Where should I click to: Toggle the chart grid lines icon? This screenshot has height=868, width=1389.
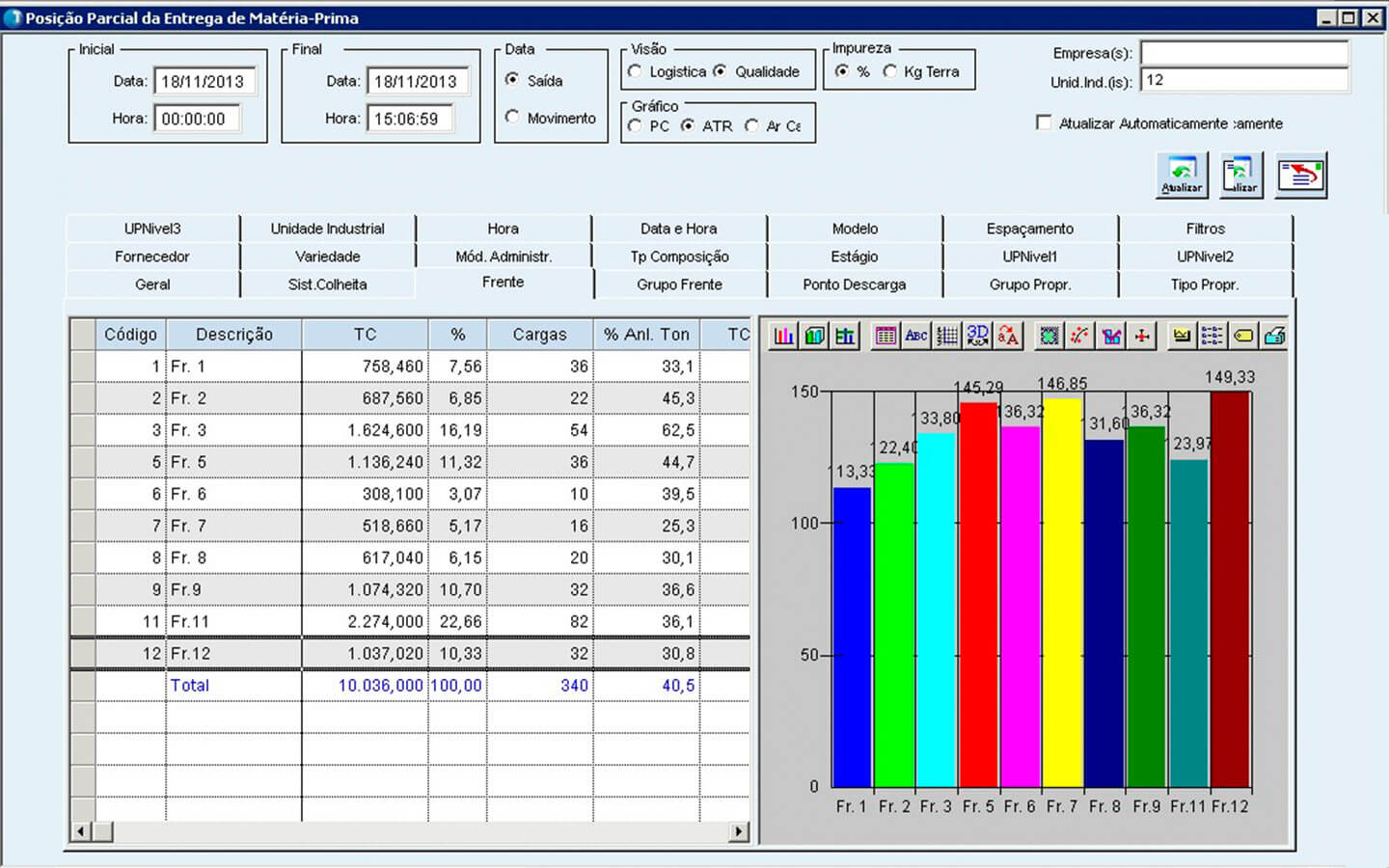click(x=947, y=336)
